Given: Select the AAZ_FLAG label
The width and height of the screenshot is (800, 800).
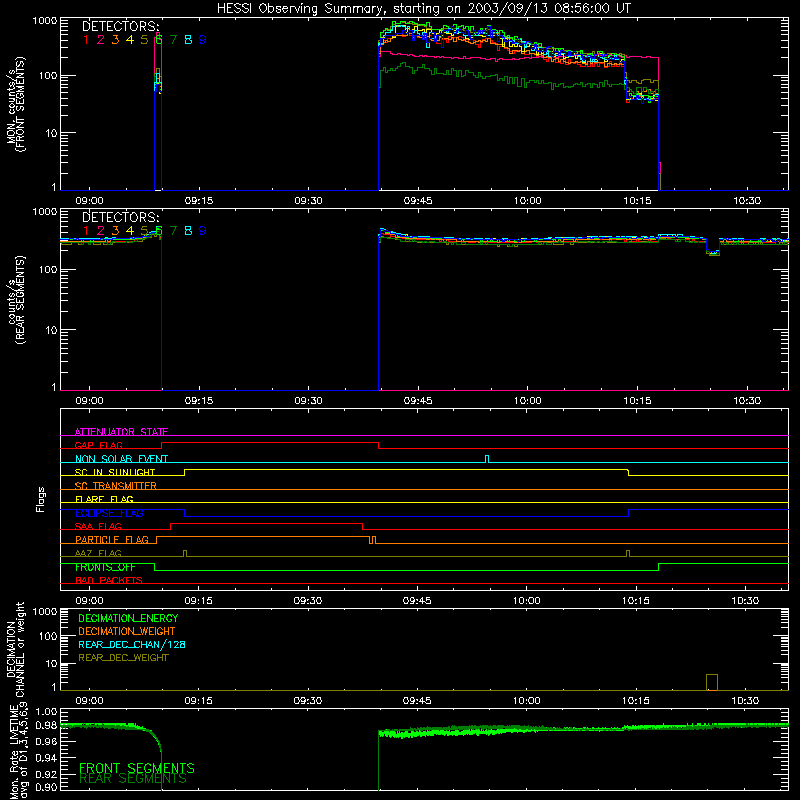Looking at the screenshot, I should point(98,553).
